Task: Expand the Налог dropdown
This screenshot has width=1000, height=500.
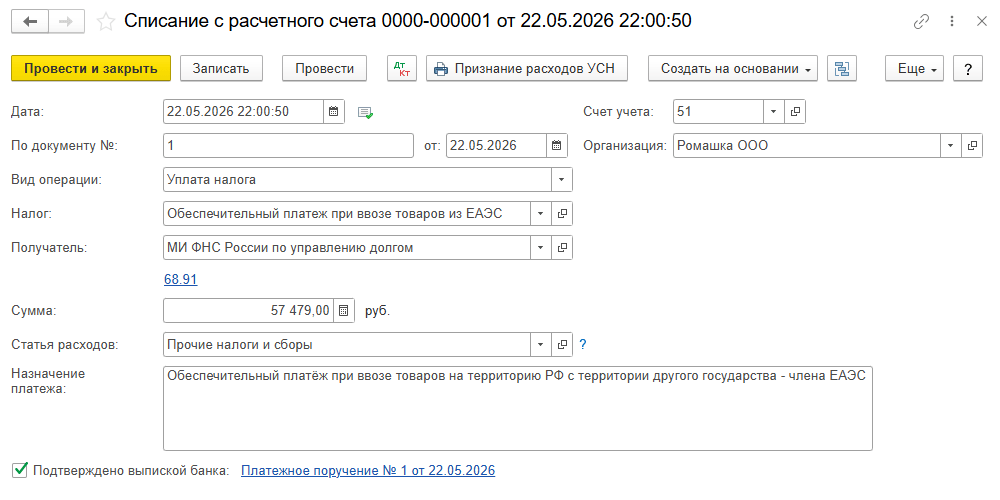Action: (x=541, y=214)
